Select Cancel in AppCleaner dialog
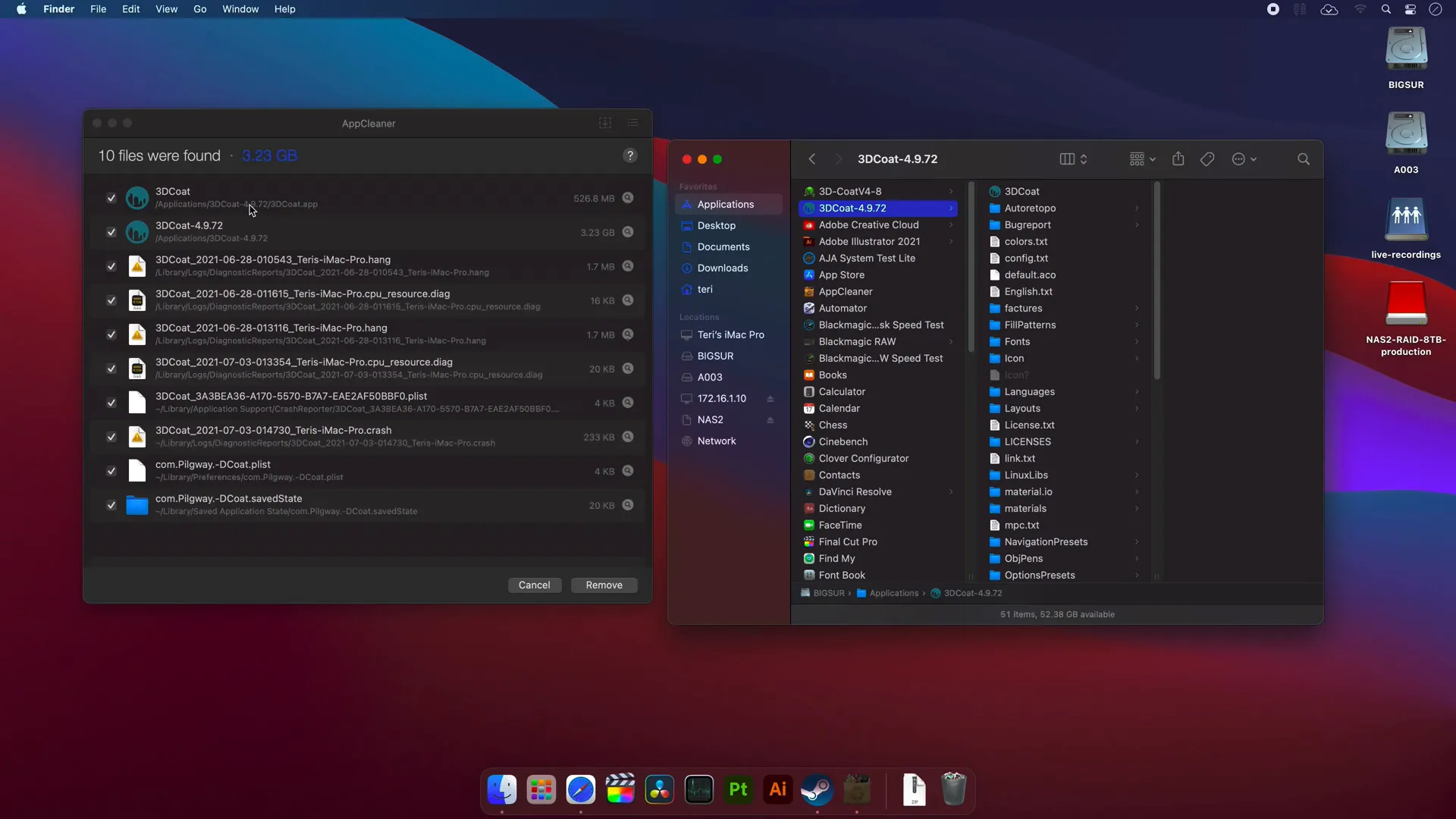 534,585
